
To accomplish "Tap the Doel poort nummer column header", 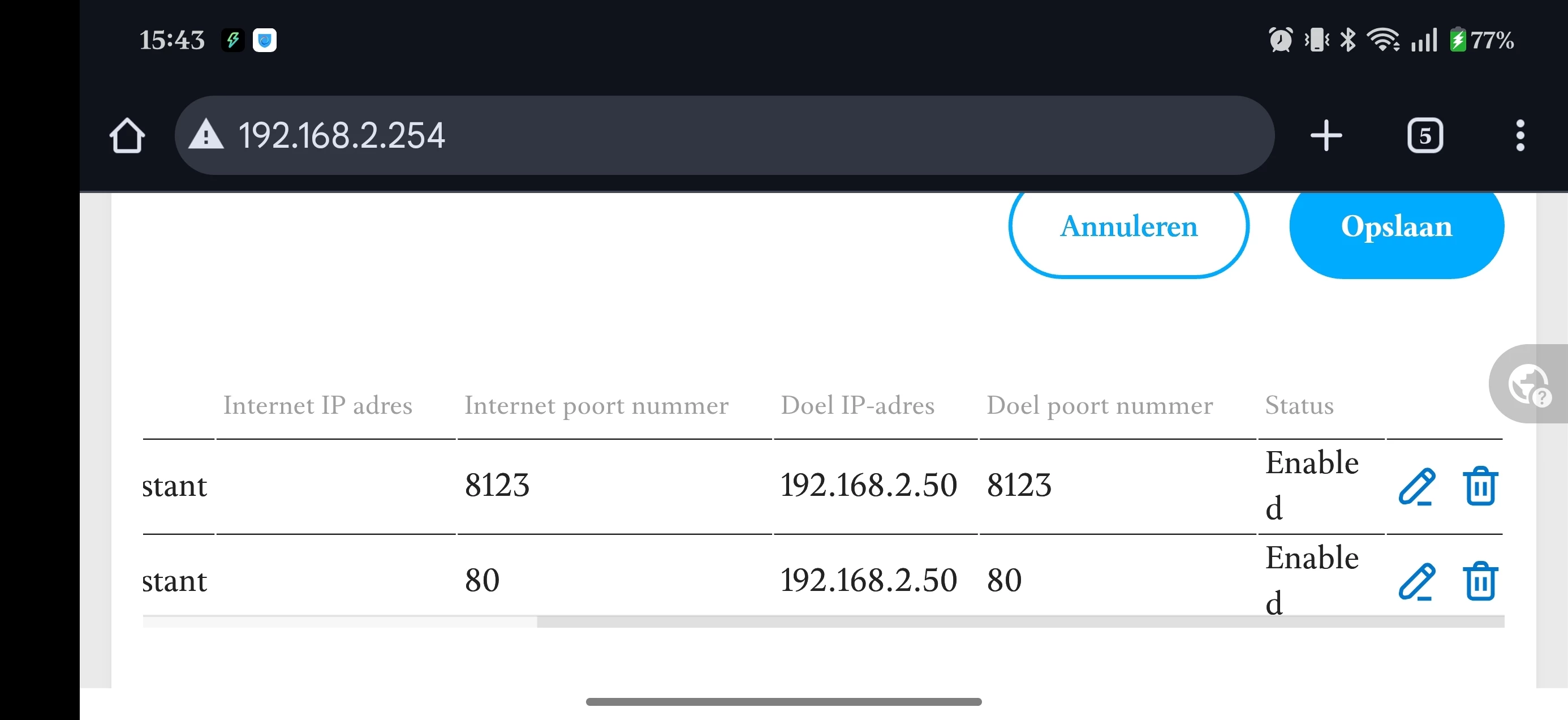I will pyautogui.click(x=1099, y=406).
